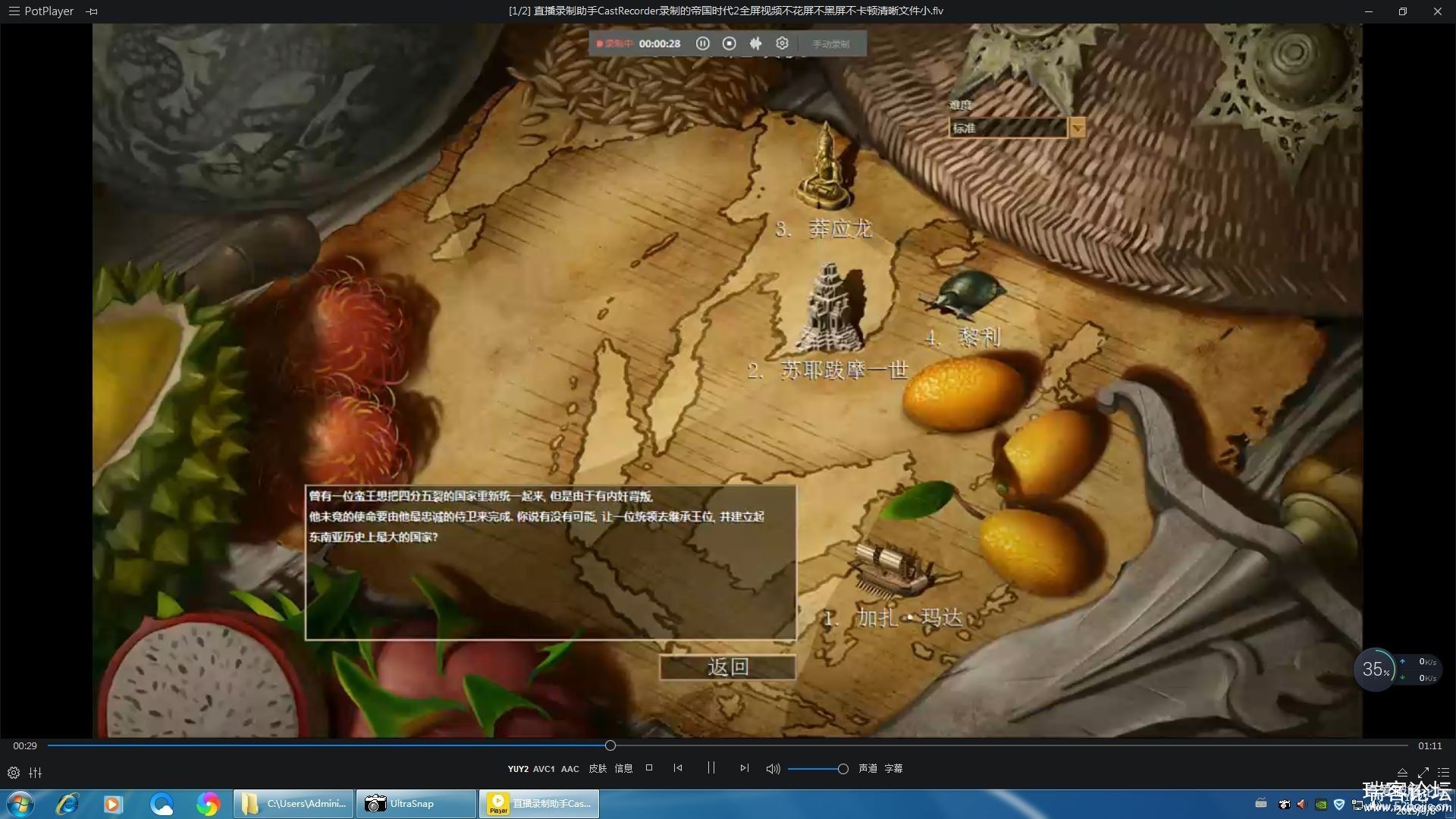Click the camera icon in system tray
Screen dimensions: 1456x819
pyautogui.click(x=1284, y=805)
